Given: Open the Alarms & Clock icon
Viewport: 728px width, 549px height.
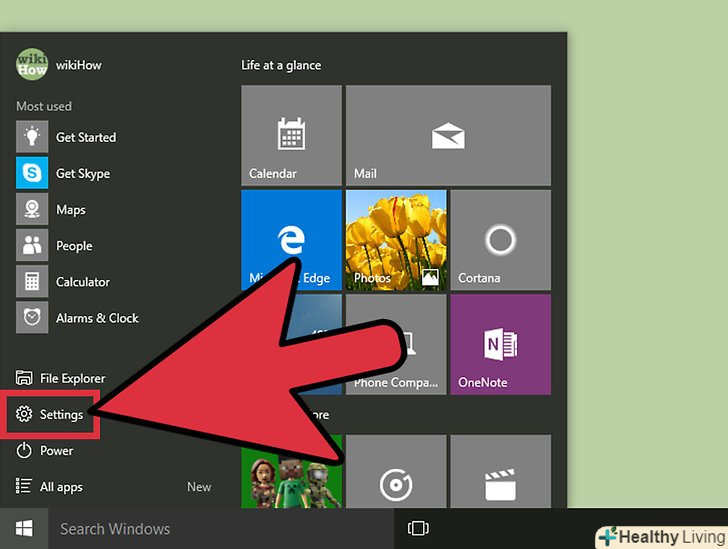Looking at the screenshot, I should pos(32,317).
